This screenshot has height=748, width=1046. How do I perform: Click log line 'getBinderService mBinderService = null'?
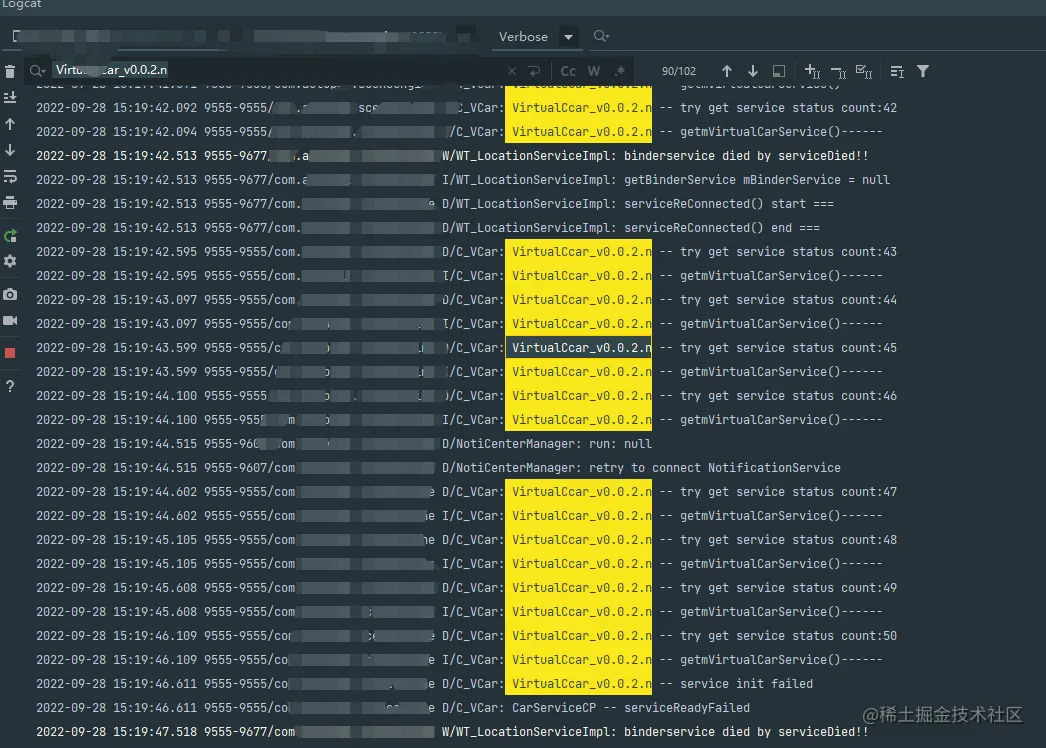(x=463, y=179)
